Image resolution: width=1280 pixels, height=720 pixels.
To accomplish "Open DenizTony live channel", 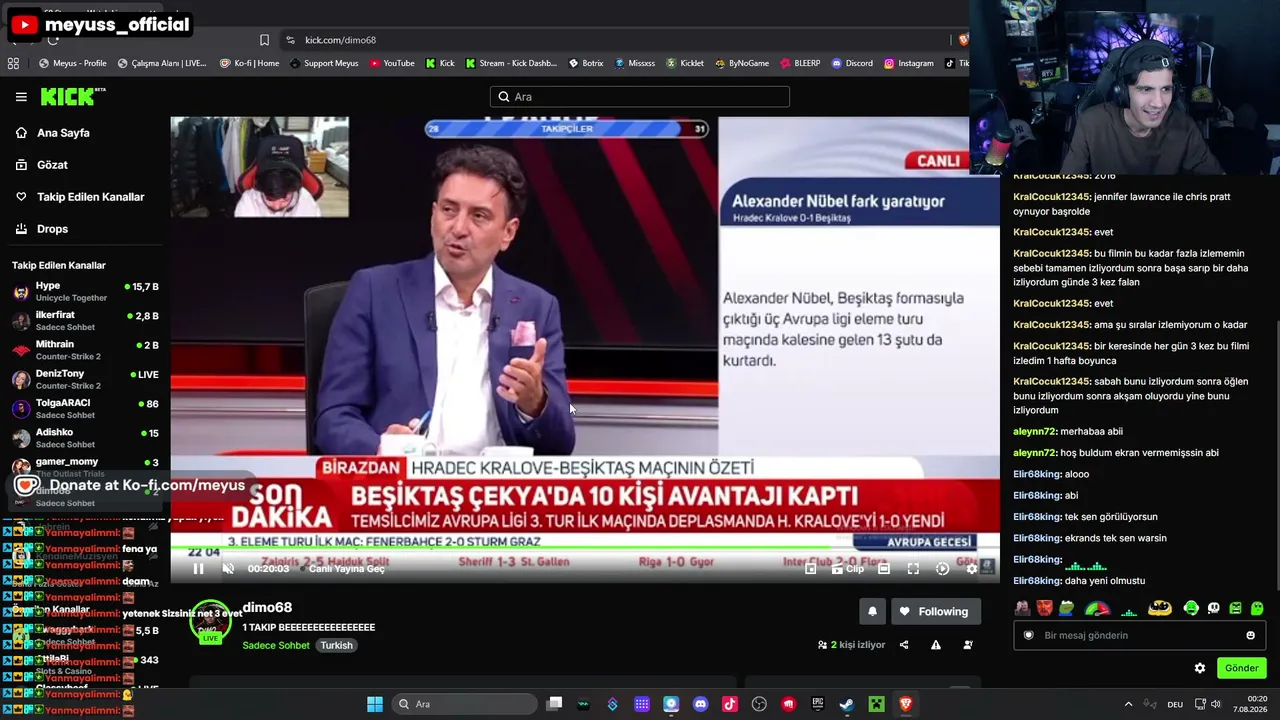I will (x=85, y=379).
